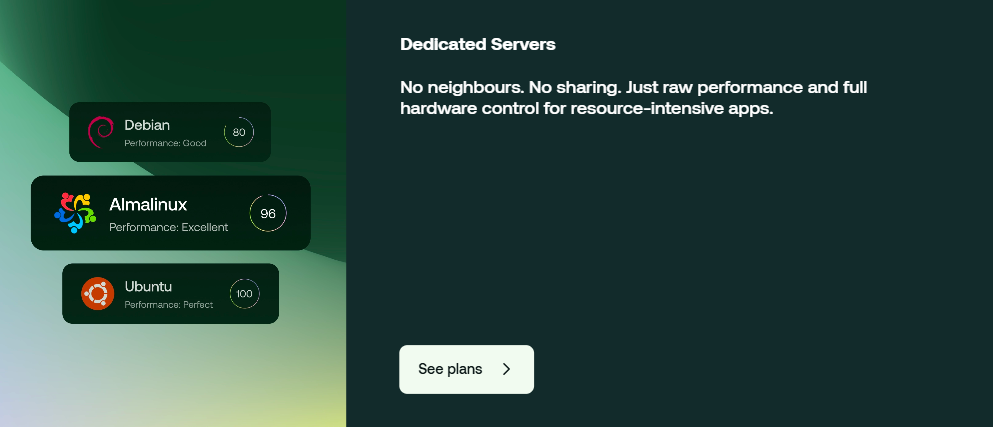
Task: Click the score 80 circle indicator
Action: pyautogui.click(x=239, y=132)
